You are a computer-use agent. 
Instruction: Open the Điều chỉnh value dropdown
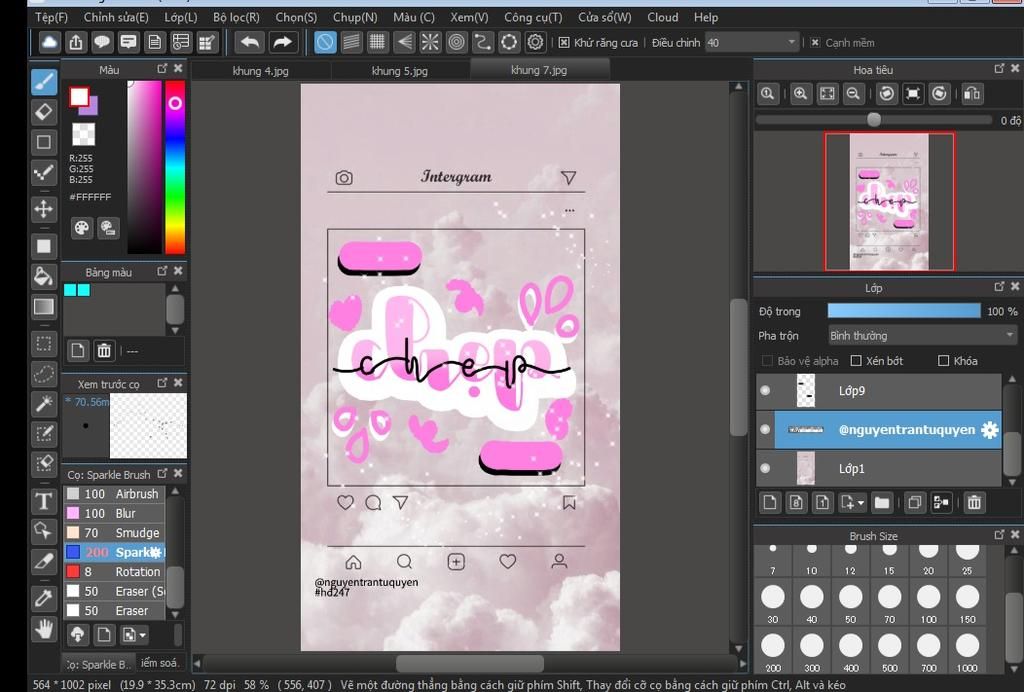(x=752, y=42)
